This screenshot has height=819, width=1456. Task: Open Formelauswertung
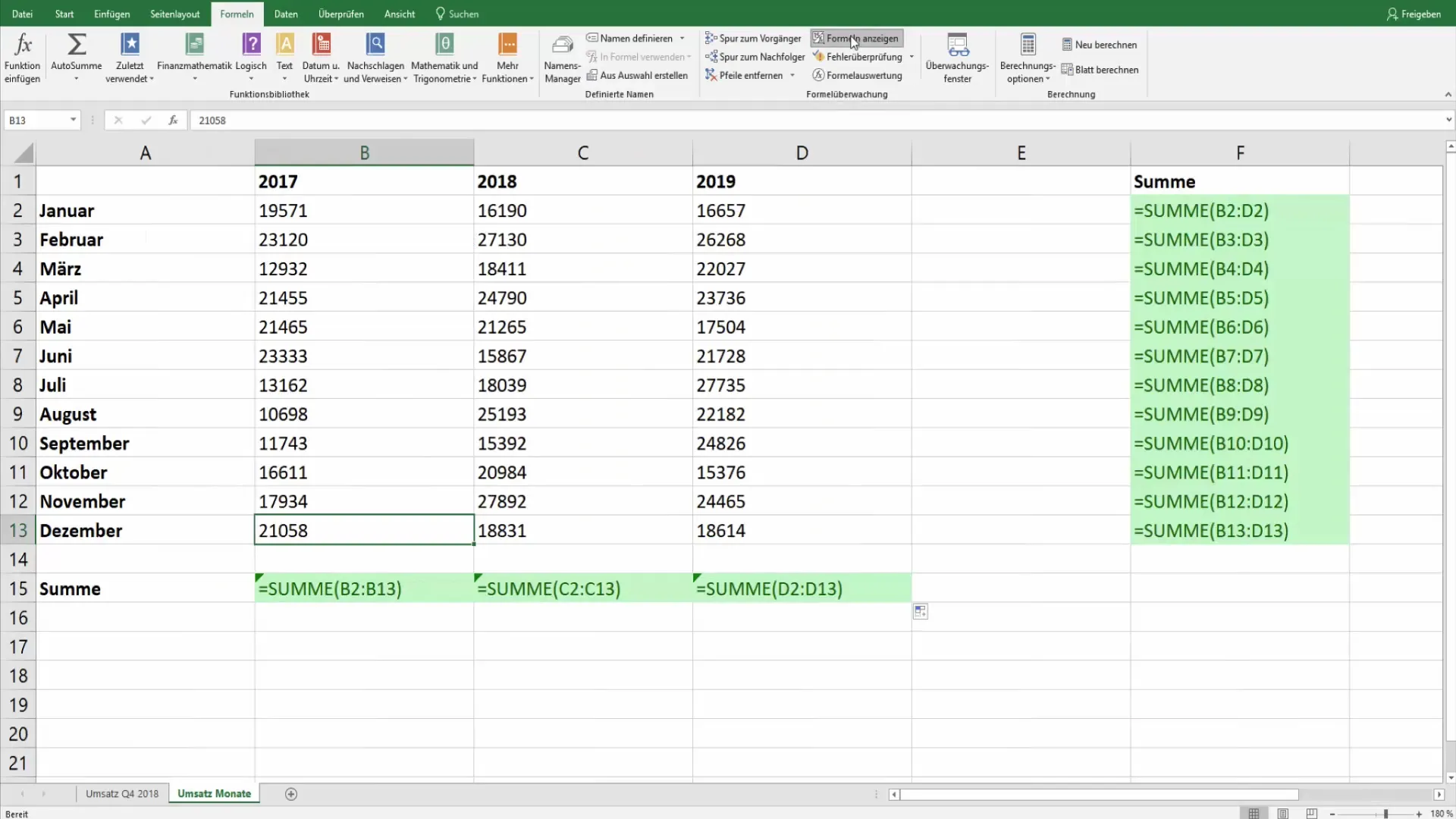(x=858, y=75)
